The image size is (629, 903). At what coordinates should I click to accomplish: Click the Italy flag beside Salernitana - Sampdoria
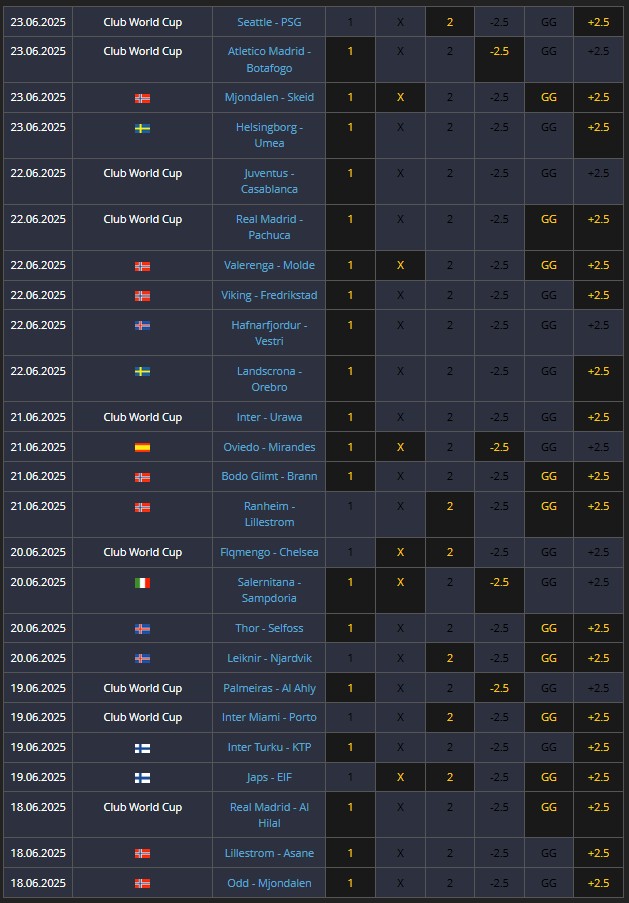pyautogui.click(x=142, y=583)
